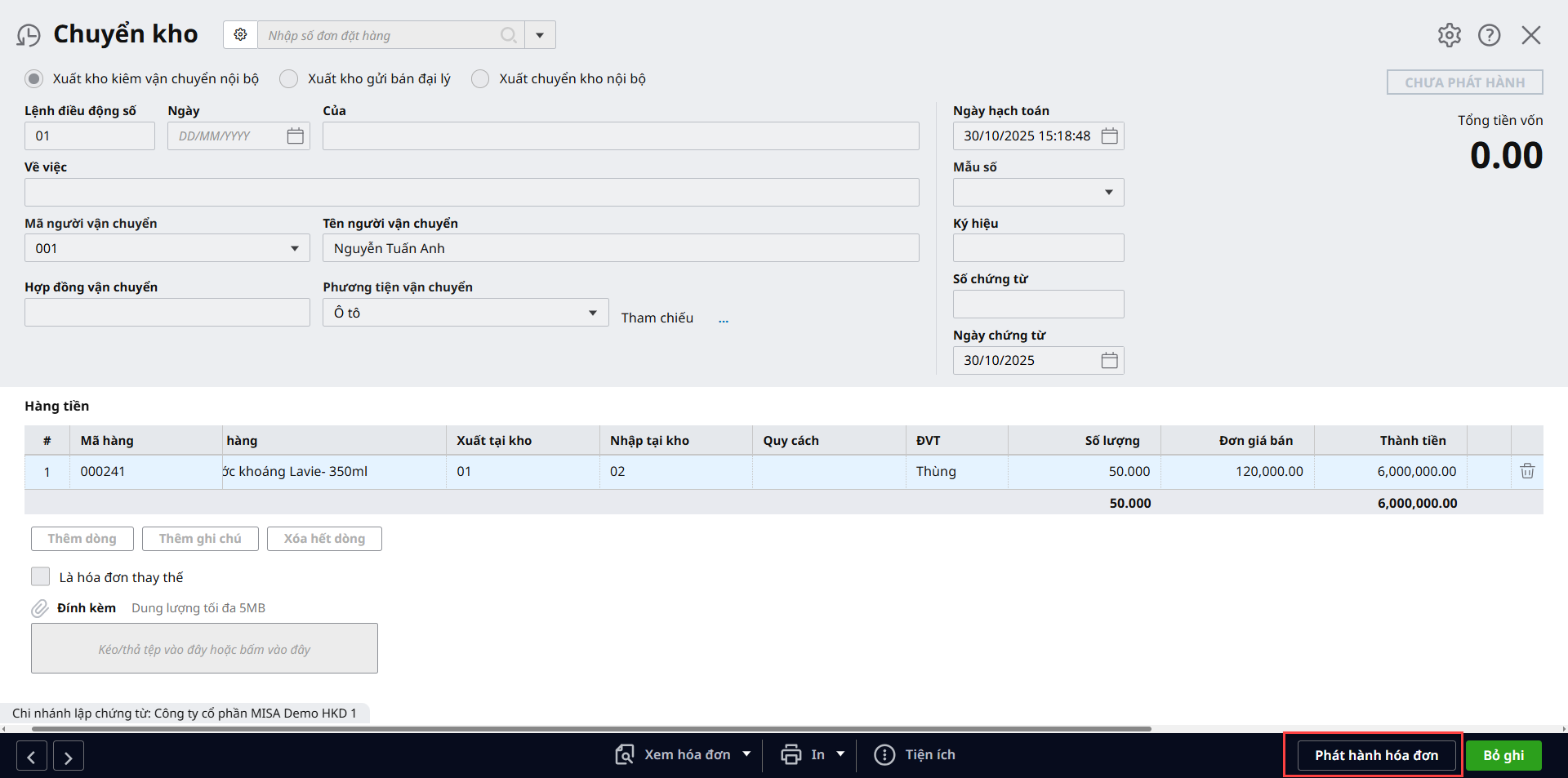This screenshot has width=1568, height=778.
Task: Go to previous voucher arrow
Action: (x=31, y=757)
